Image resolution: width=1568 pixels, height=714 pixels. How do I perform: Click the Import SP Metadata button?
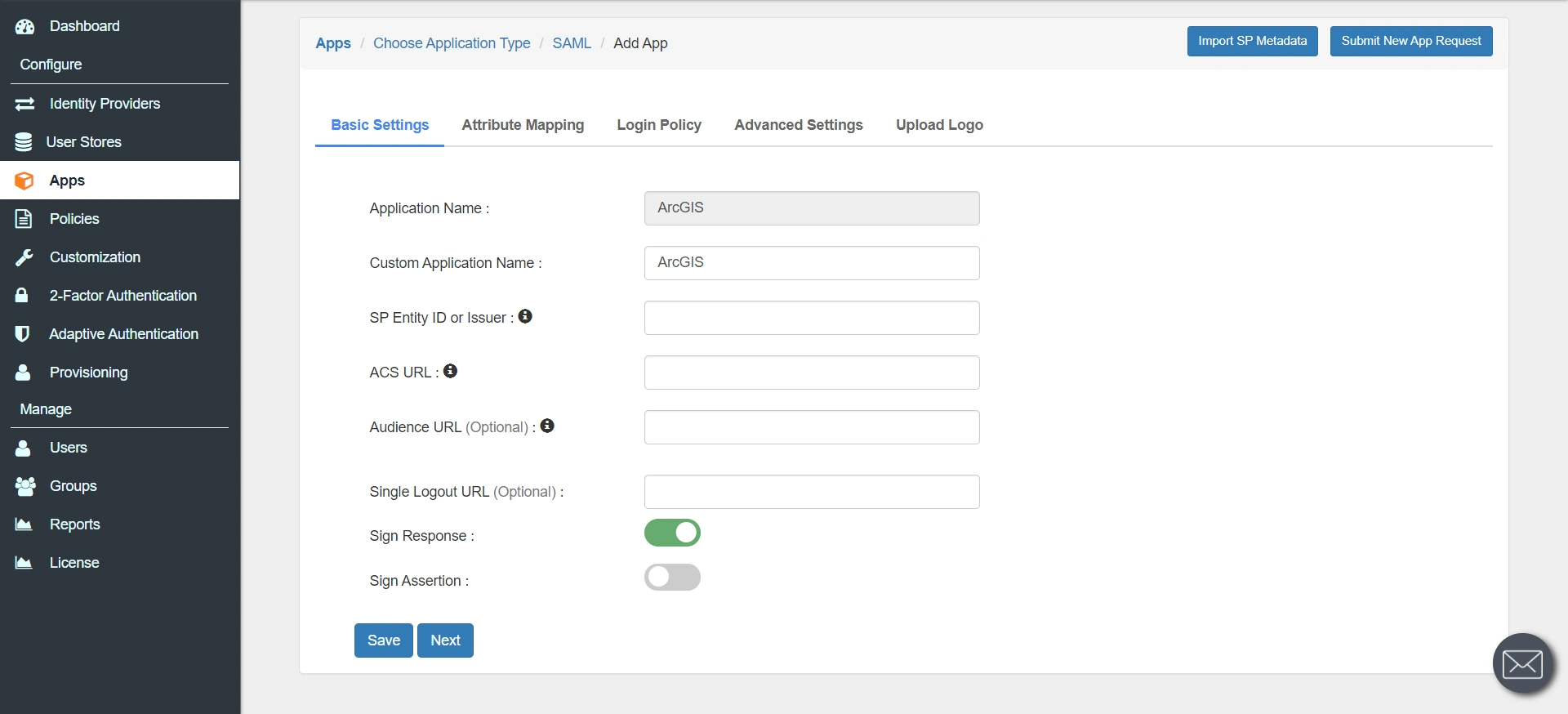coord(1253,42)
